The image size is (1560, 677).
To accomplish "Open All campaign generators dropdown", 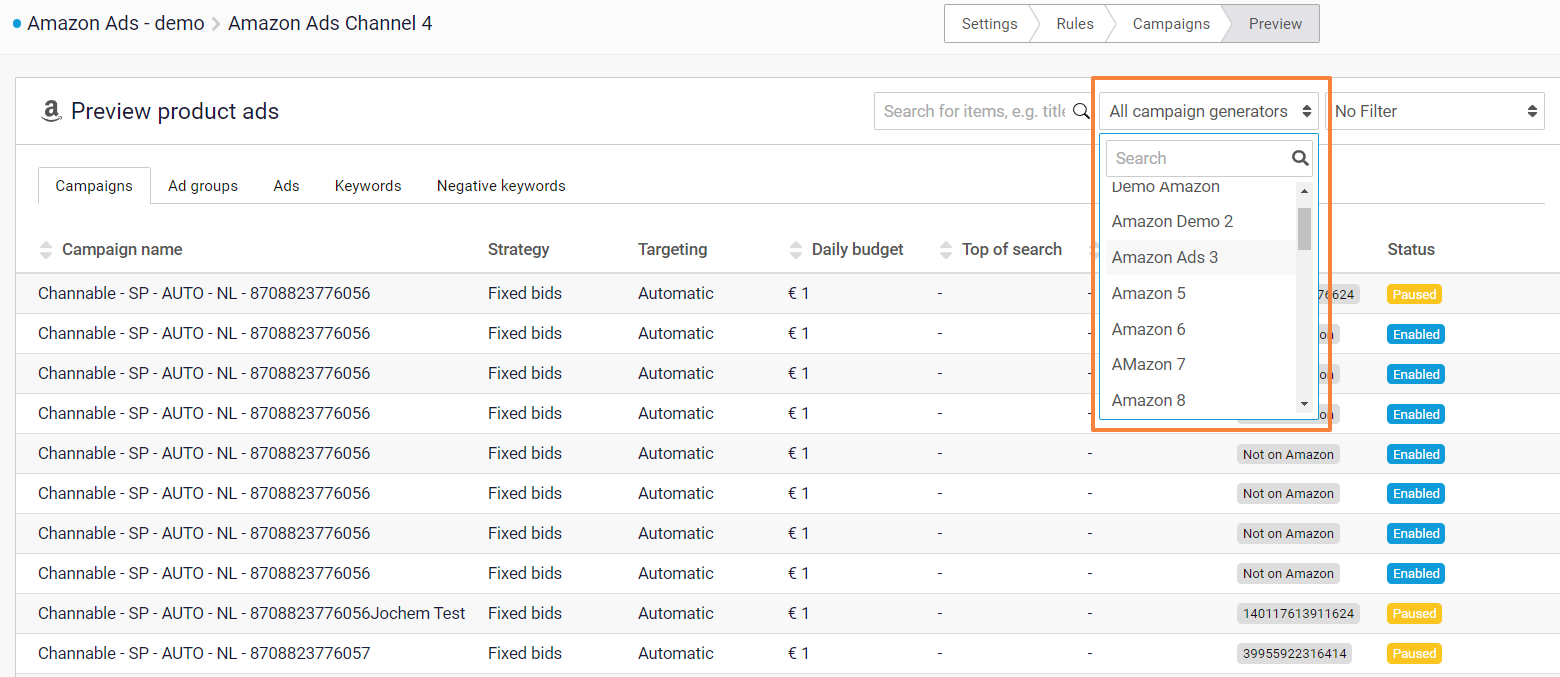I will coord(1209,111).
